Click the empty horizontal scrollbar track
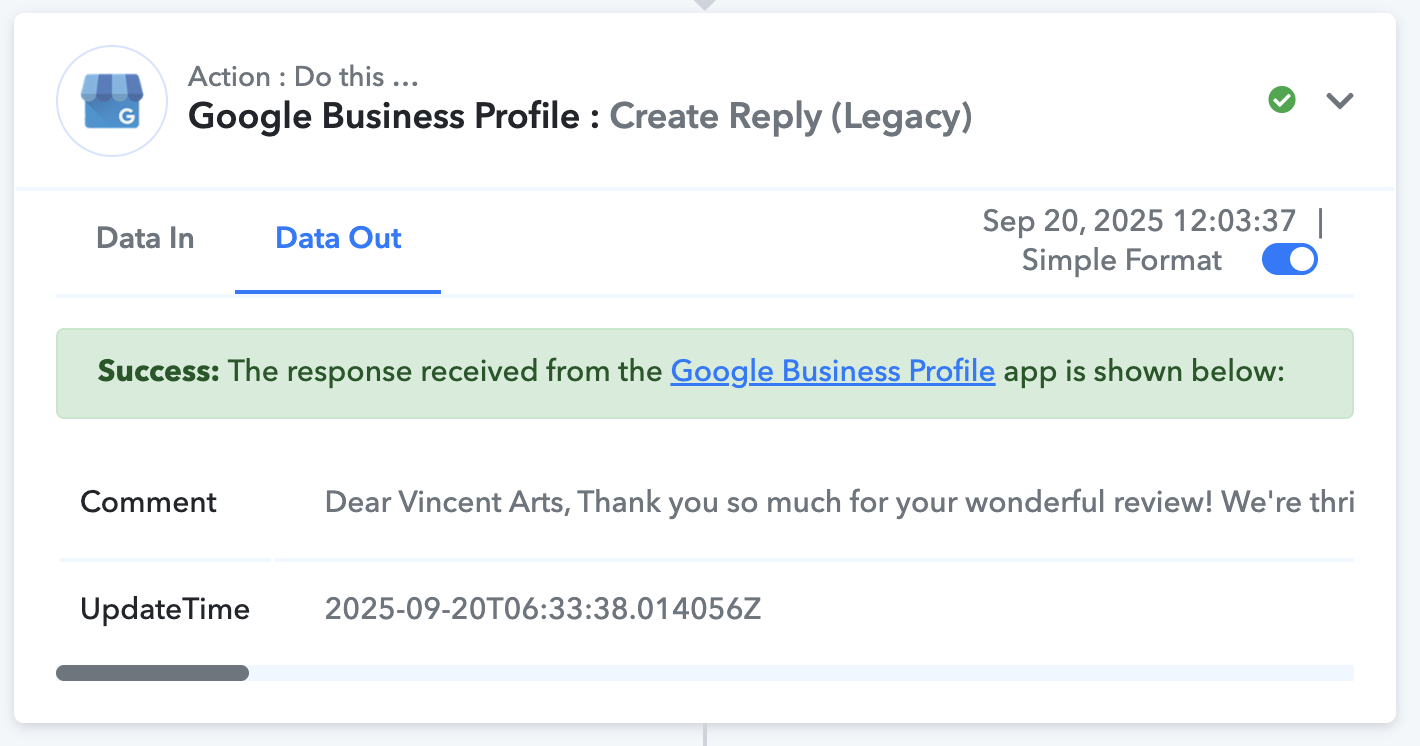This screenshot has width=1420, height=746. click(801, 673)
